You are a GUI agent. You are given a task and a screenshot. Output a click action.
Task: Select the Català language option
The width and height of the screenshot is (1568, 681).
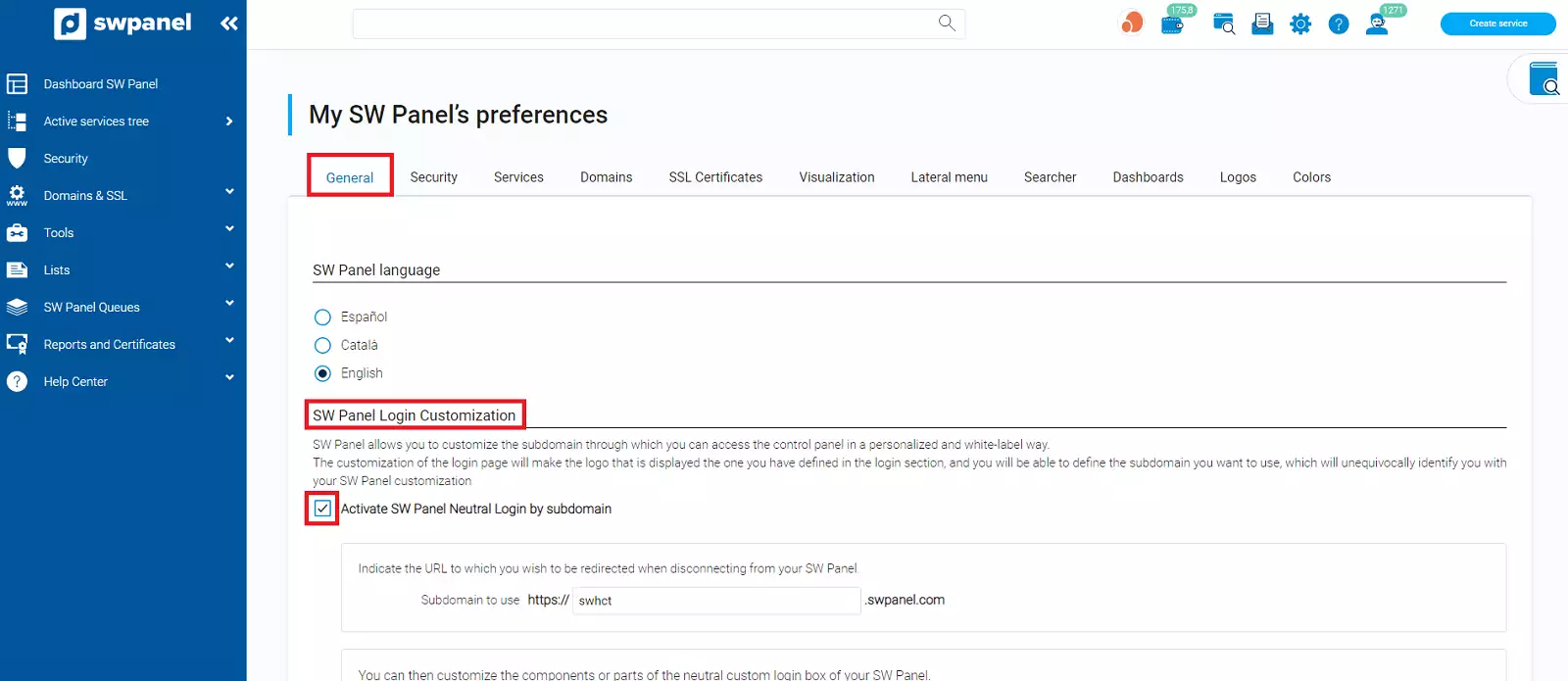(322, 346)
